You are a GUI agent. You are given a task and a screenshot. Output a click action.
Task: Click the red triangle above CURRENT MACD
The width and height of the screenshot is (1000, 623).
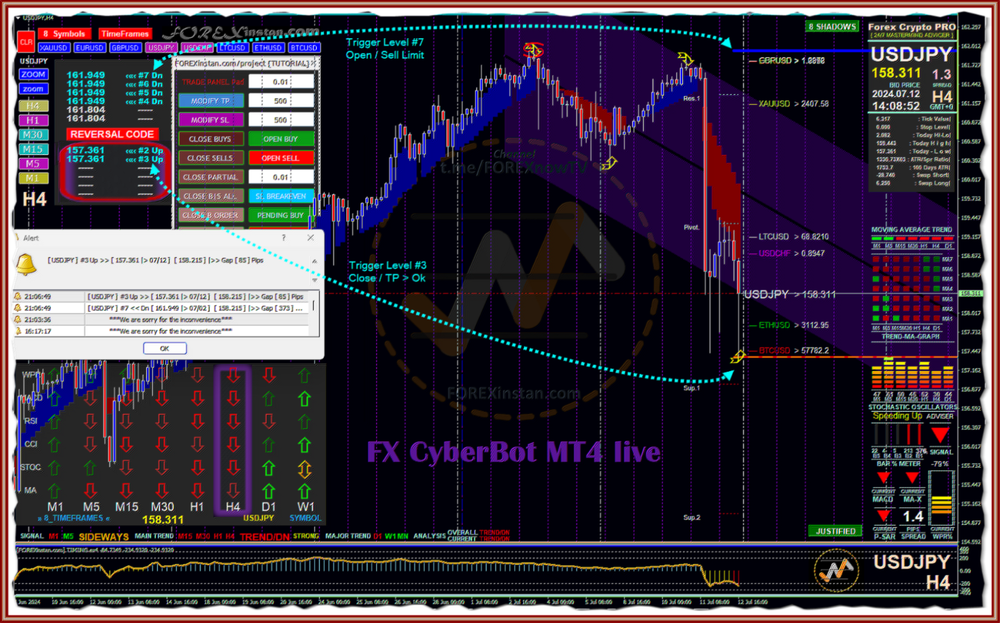point(883,478)
